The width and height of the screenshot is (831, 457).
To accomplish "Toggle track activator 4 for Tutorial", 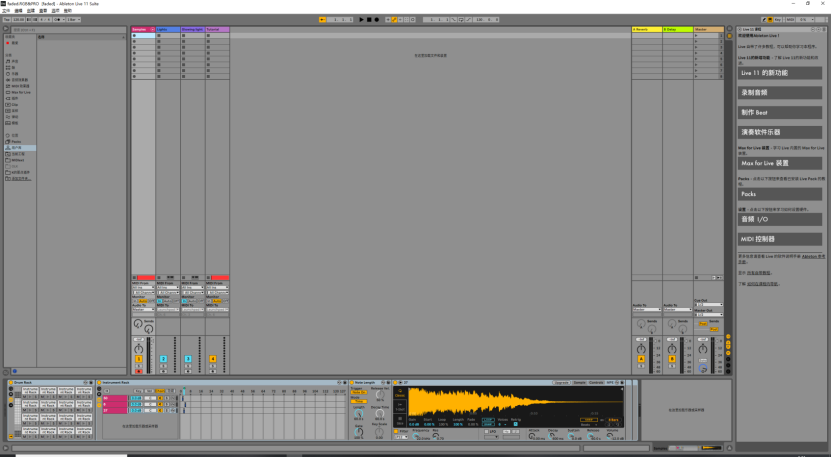I will 213,359.
